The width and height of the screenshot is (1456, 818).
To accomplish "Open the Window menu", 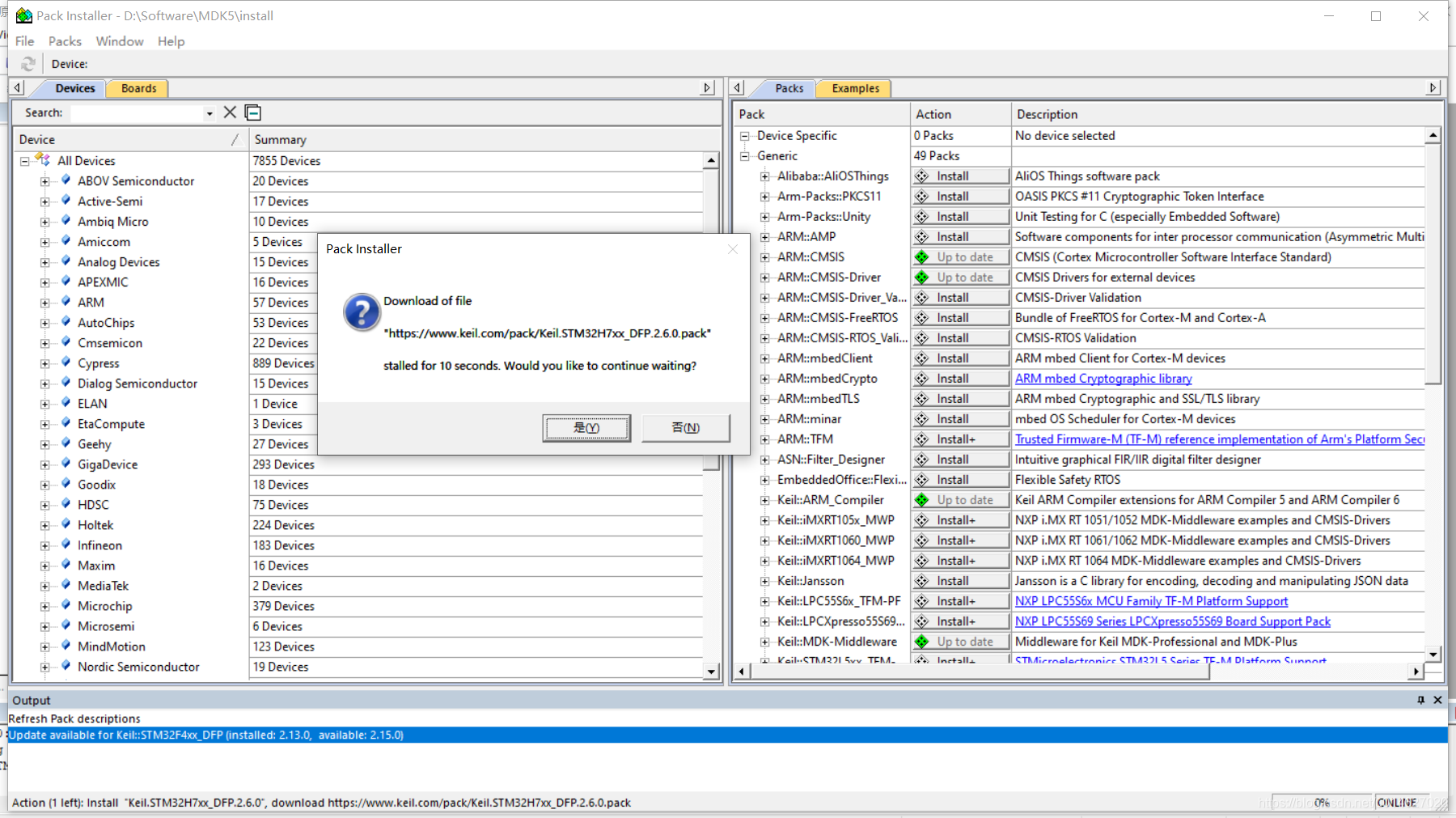I will [120, 41].
